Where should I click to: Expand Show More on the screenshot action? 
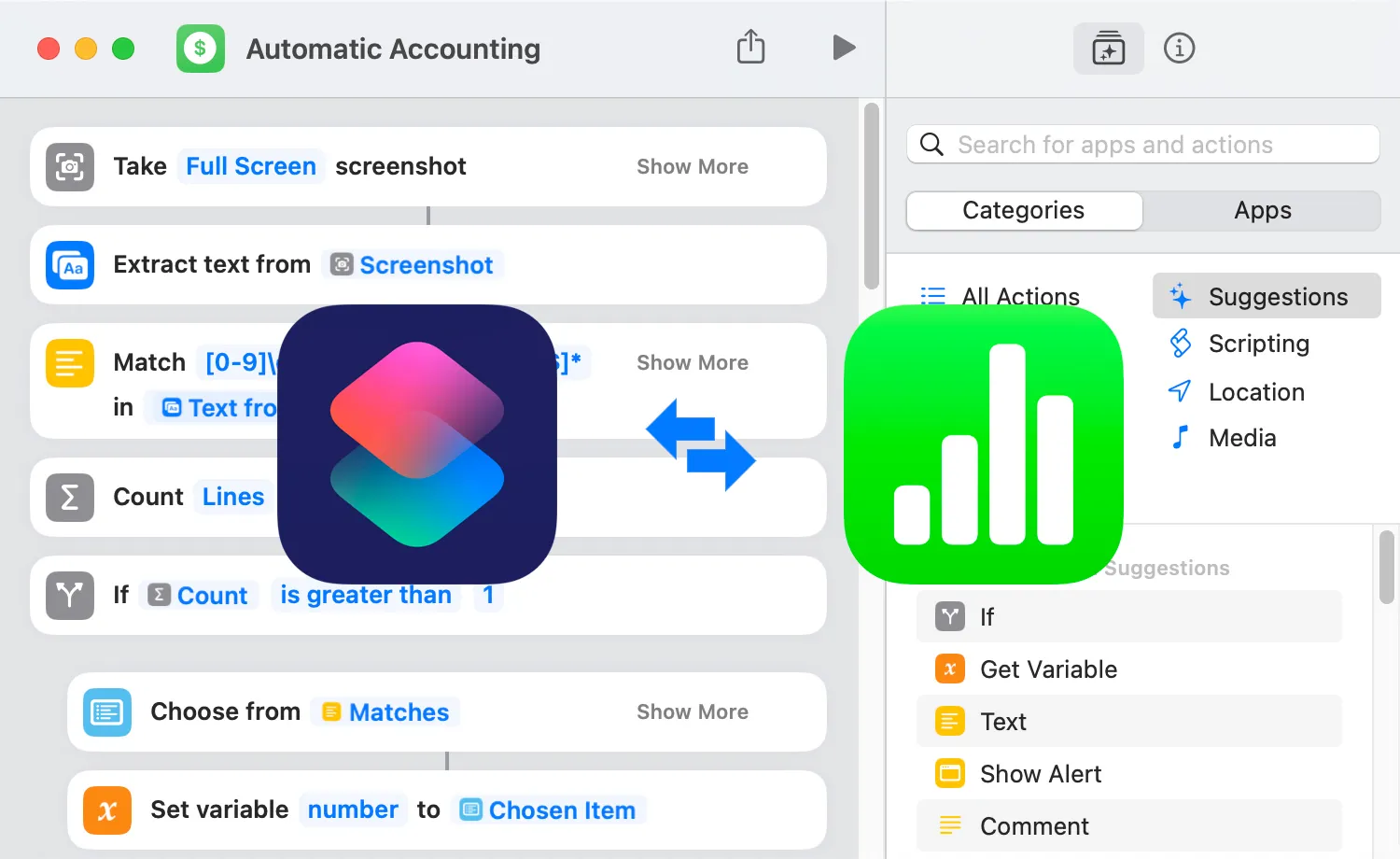[693, 166]
